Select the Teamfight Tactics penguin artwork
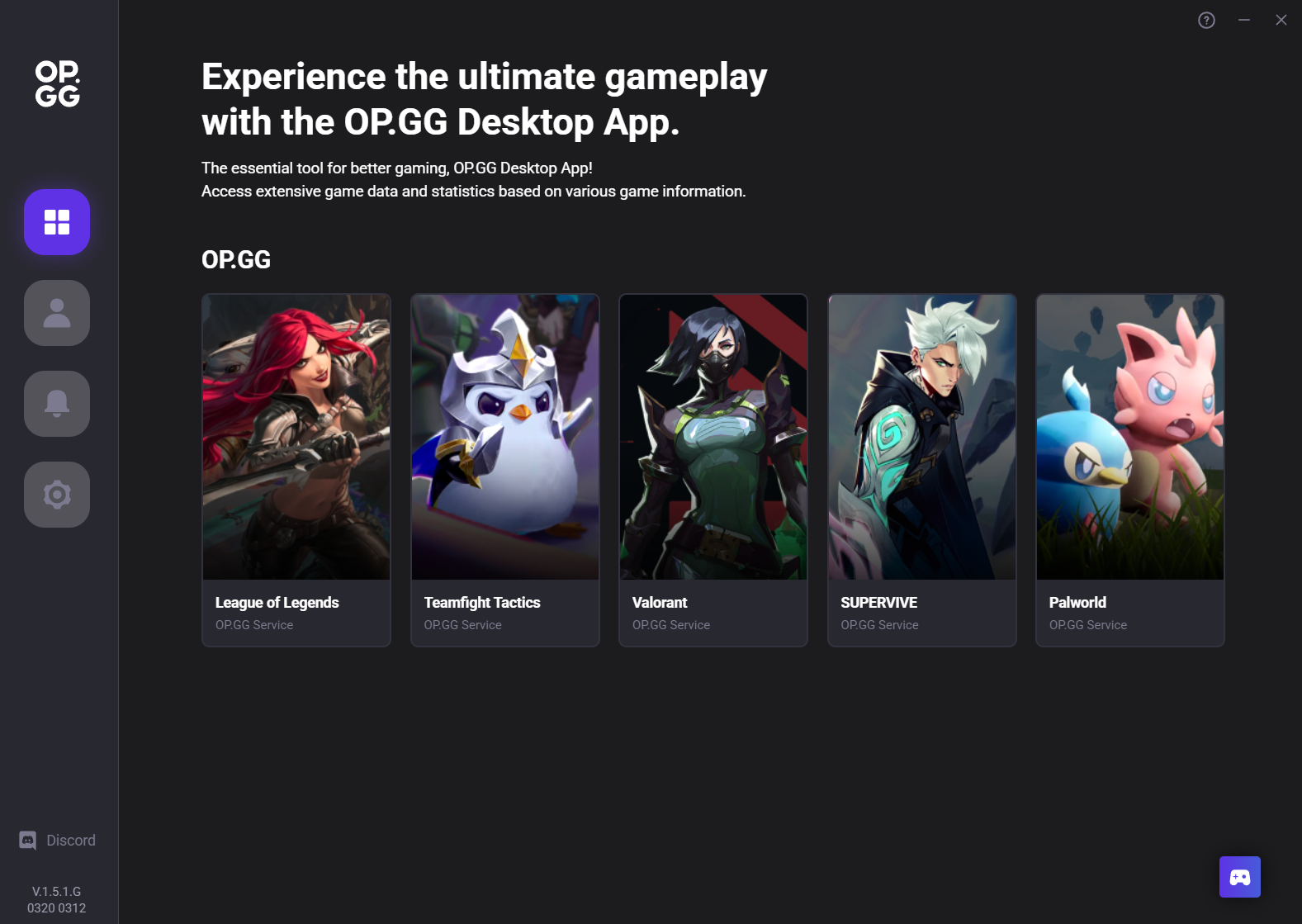 [x=505, y=437]
